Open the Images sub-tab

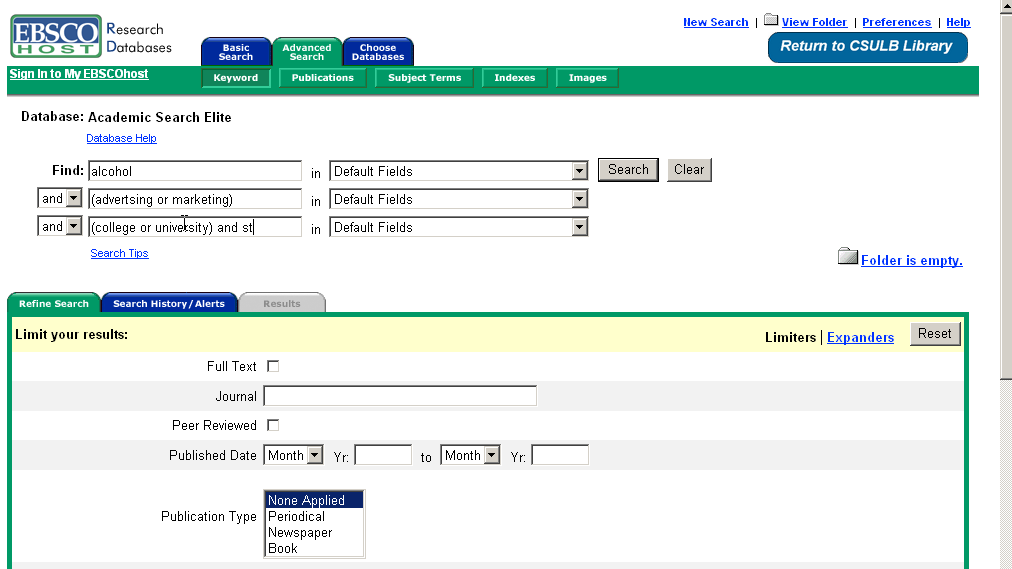587,77
